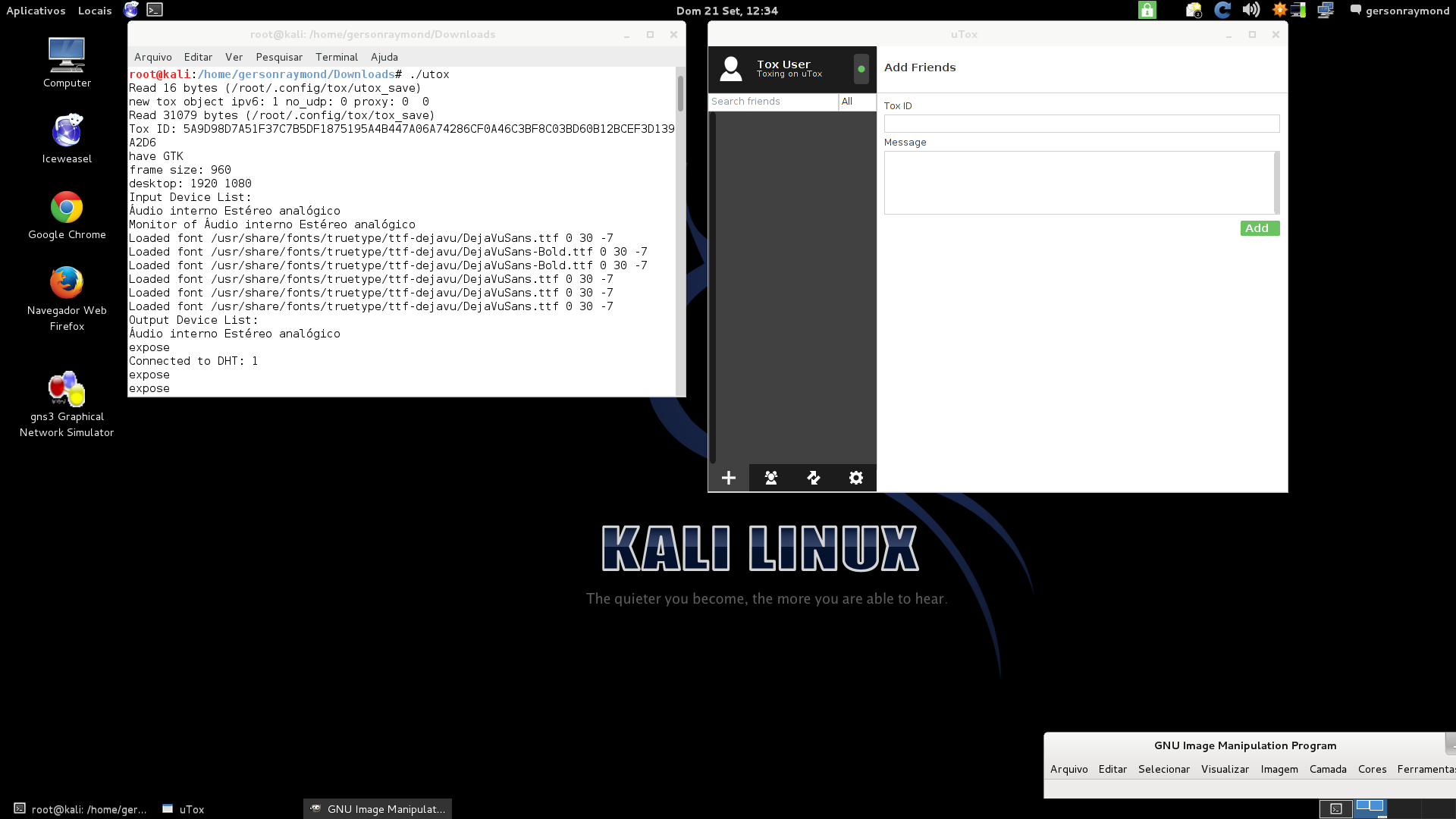Open the terminal's Terminal menu

tap(337, 57)
